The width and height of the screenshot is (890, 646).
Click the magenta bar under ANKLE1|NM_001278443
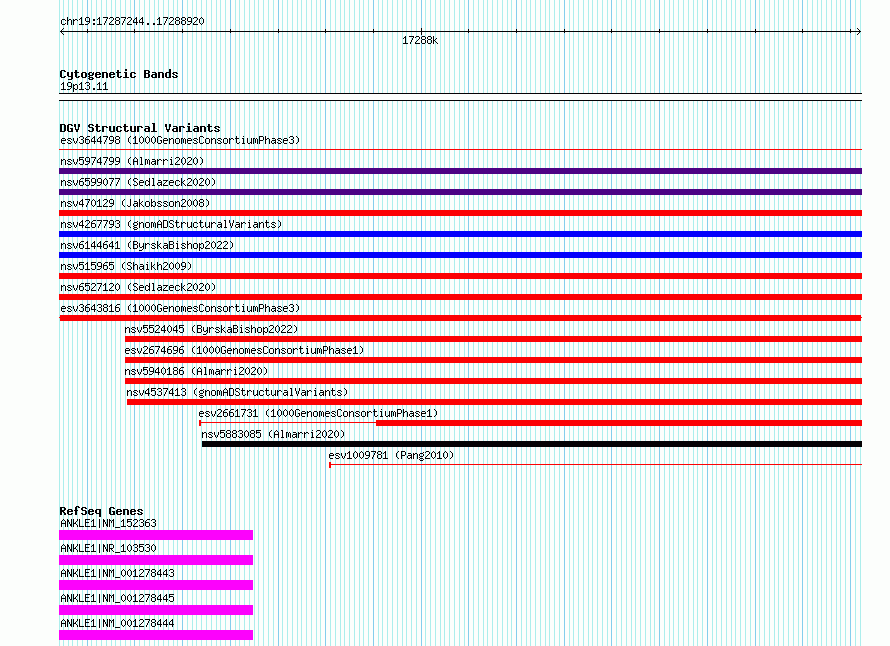(156, 585)
